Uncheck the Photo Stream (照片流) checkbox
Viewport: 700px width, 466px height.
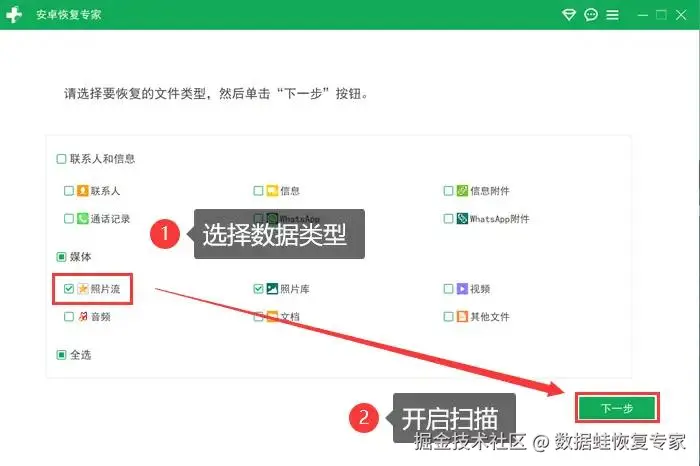point(69,289)
